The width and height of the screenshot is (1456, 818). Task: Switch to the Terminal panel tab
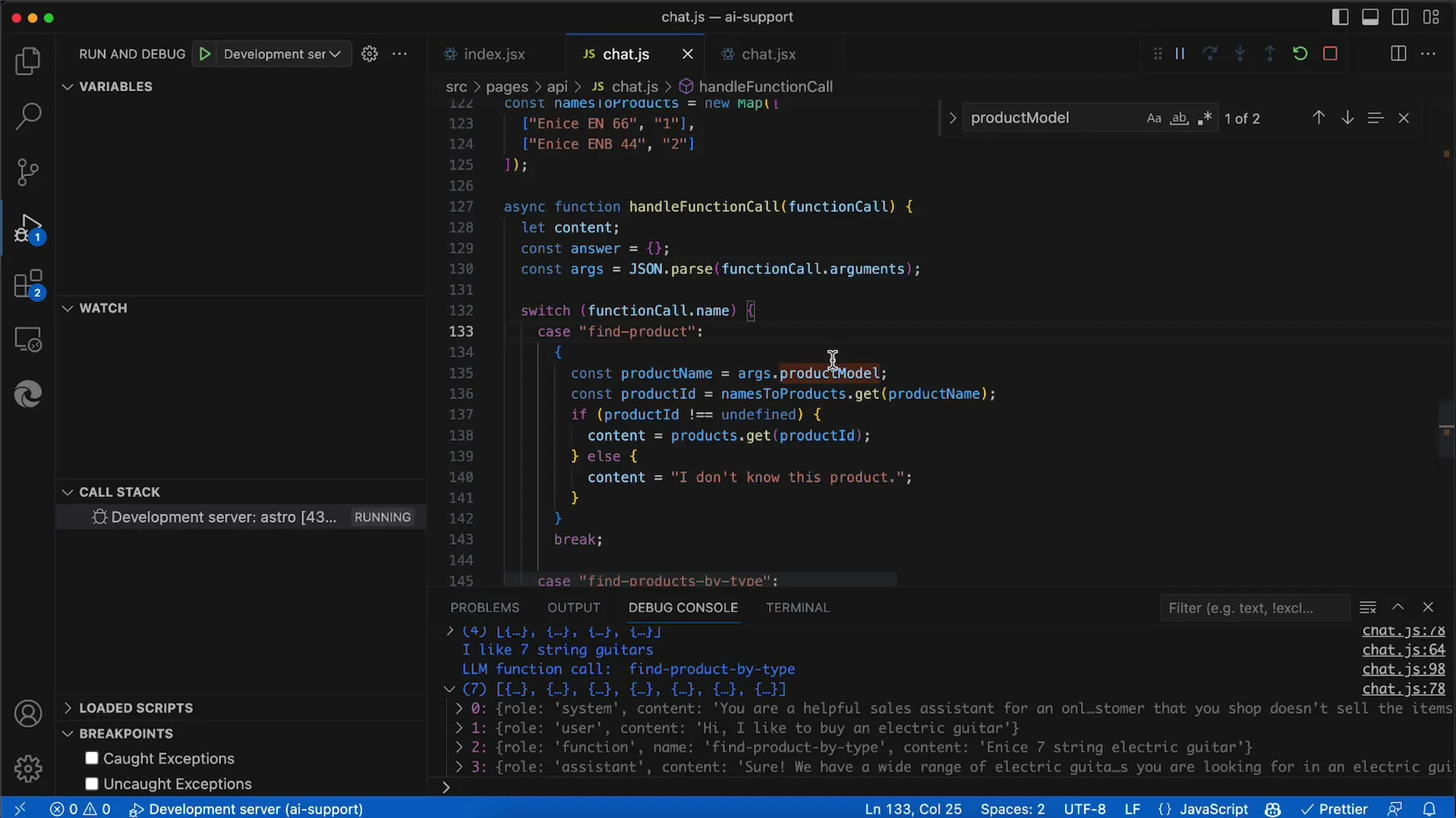(x=797, y=608)
